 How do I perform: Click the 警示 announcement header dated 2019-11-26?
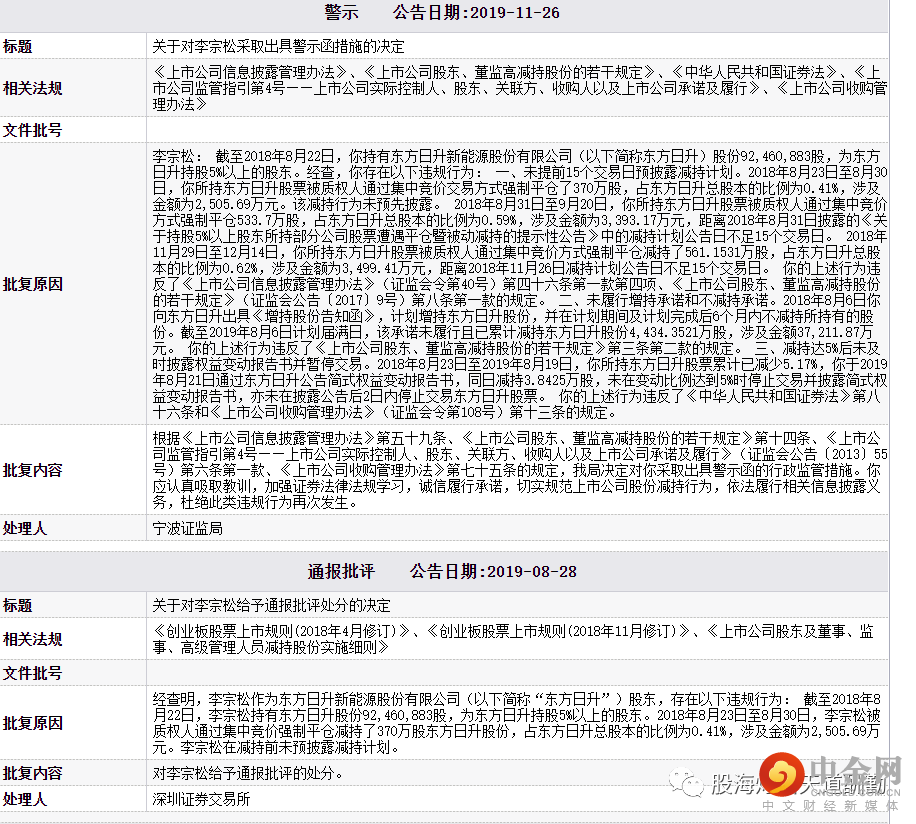tap(442, 14)
